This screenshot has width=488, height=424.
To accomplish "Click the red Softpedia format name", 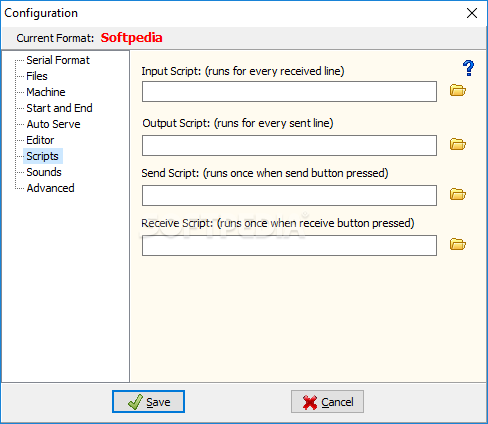I will pos(132,38).
